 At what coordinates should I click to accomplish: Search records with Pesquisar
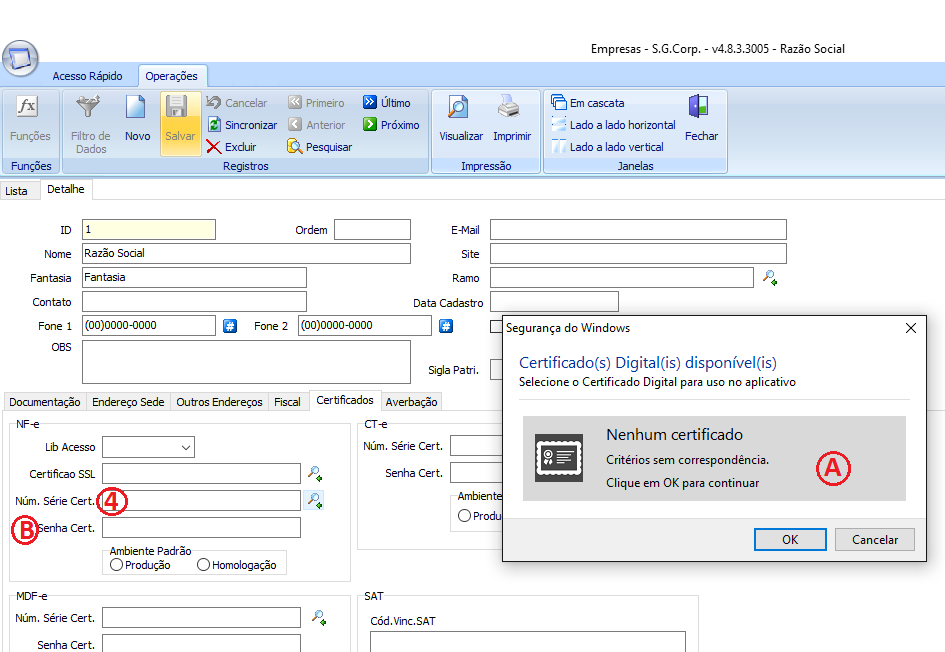coord(319,147)
